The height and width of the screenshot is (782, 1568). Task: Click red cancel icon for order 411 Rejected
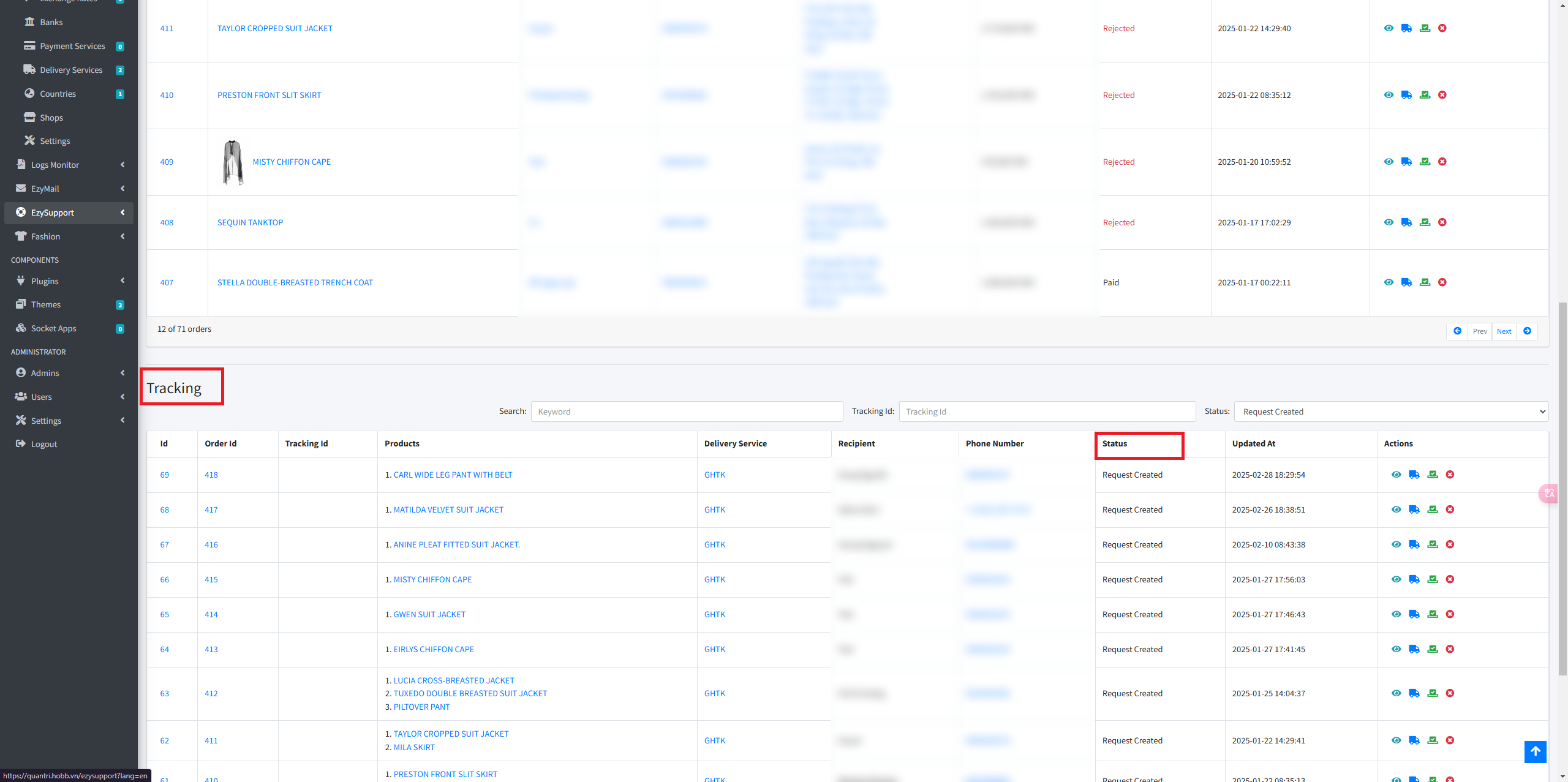point(1442,28)
